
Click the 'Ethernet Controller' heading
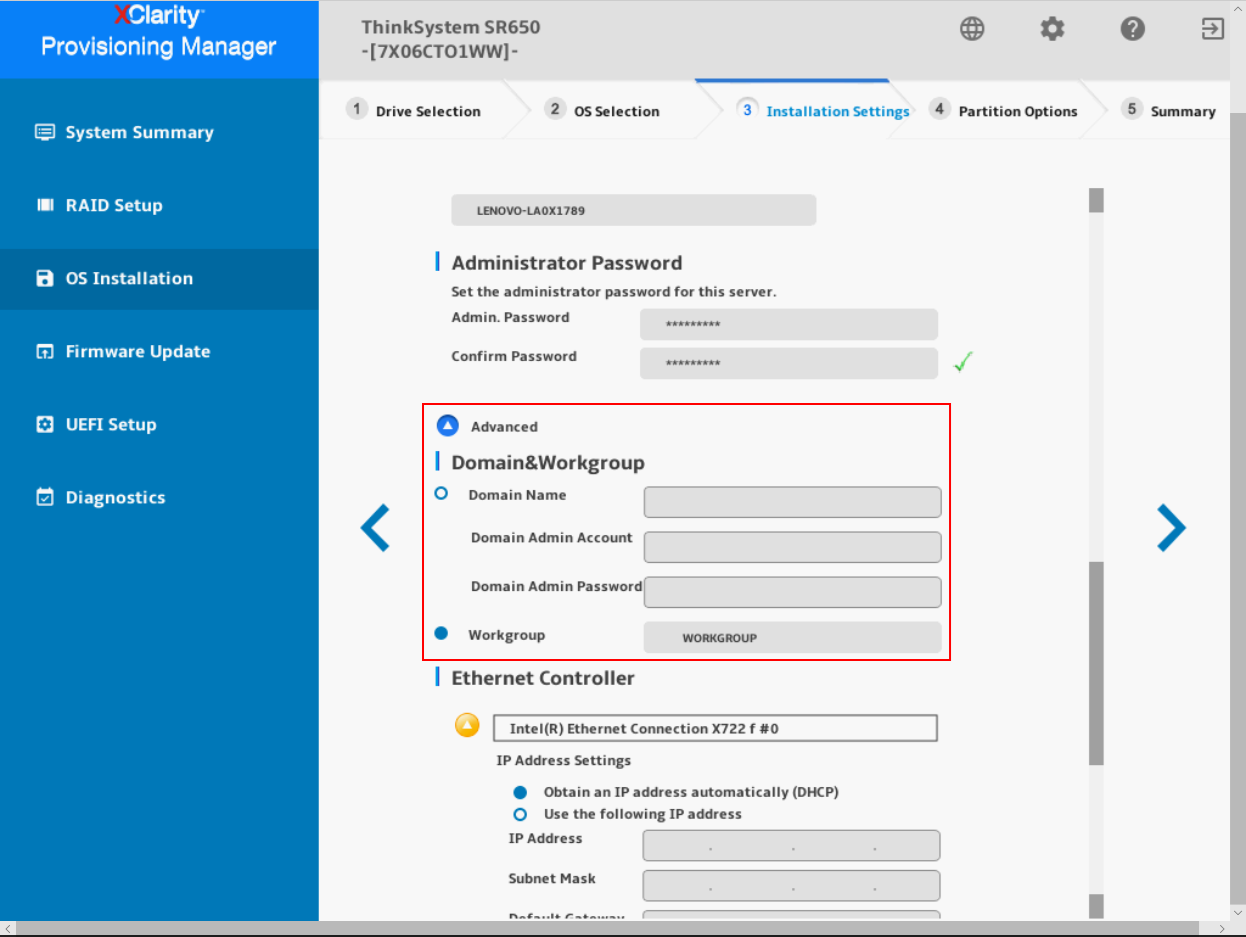click(x=543, y=678)
